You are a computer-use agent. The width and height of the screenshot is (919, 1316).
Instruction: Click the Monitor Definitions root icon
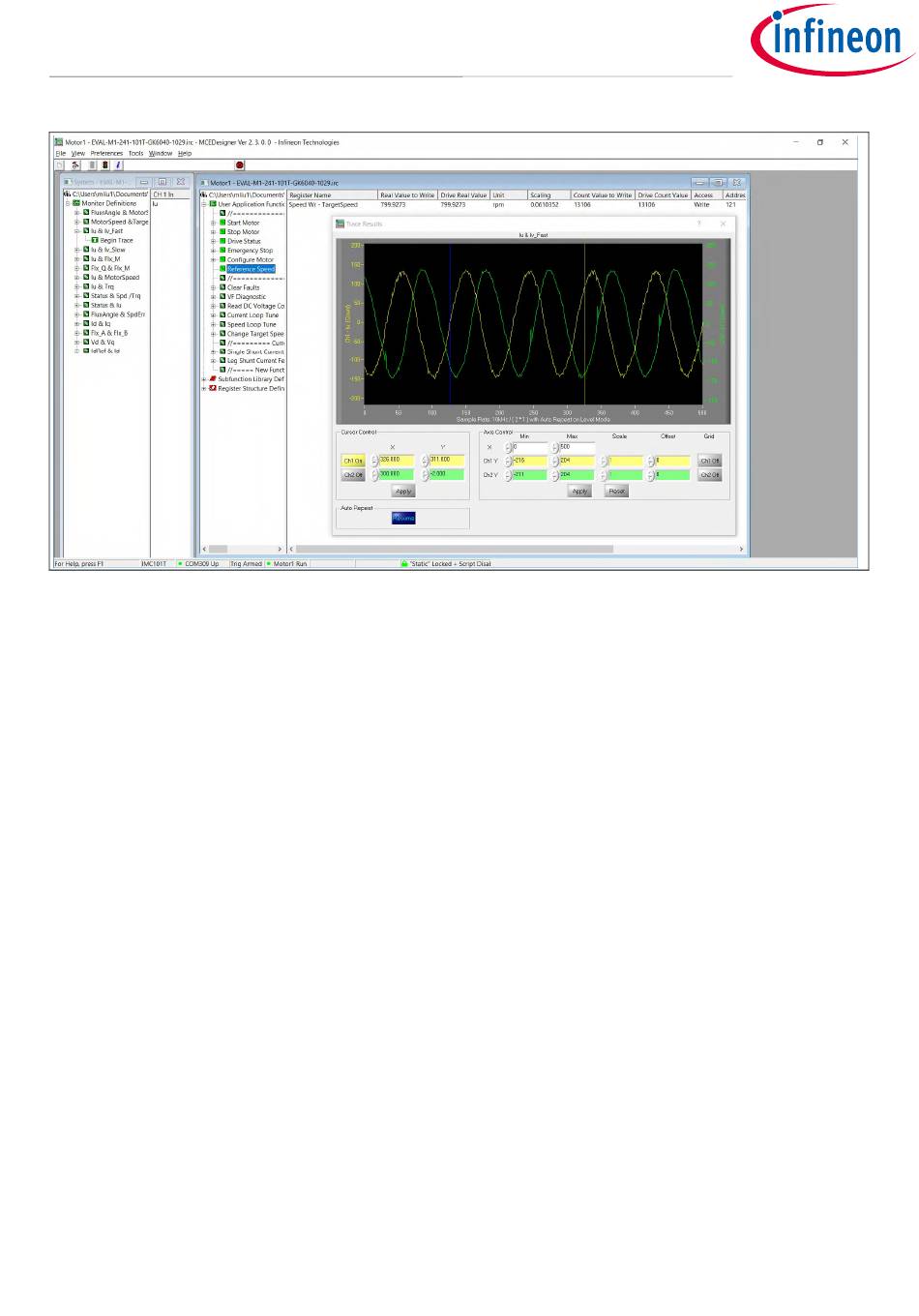click(76, 203)
